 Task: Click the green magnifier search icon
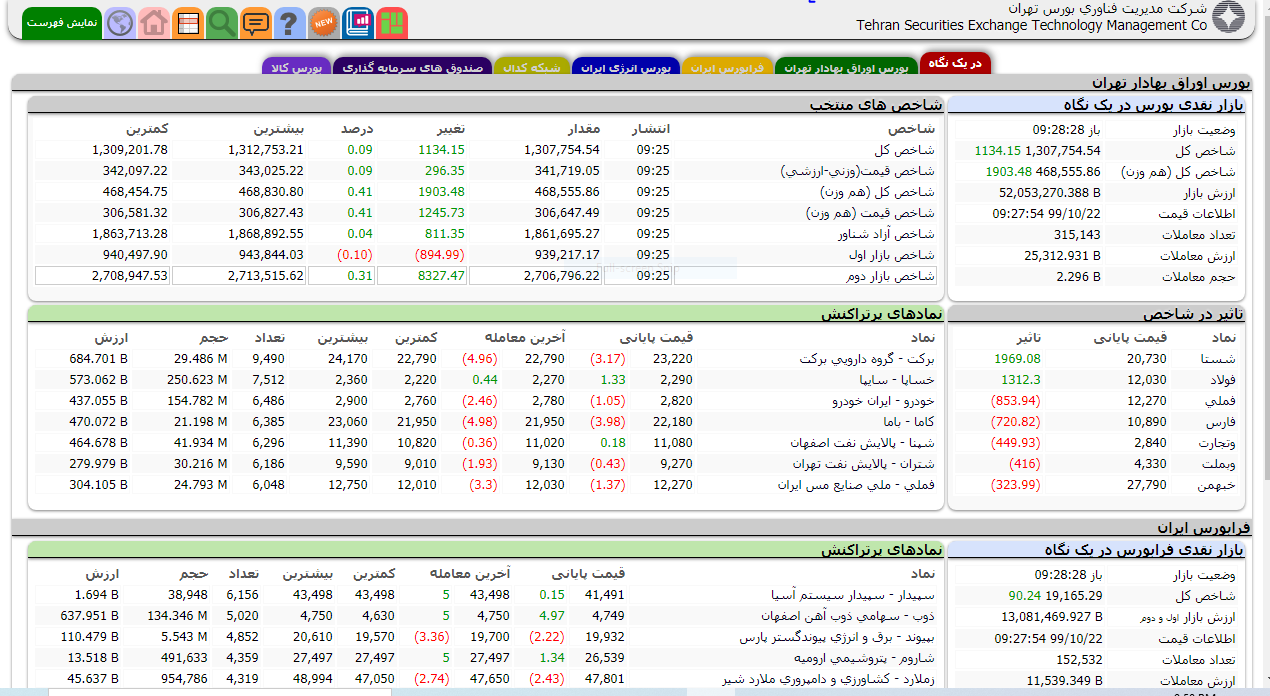click(221, 23)
